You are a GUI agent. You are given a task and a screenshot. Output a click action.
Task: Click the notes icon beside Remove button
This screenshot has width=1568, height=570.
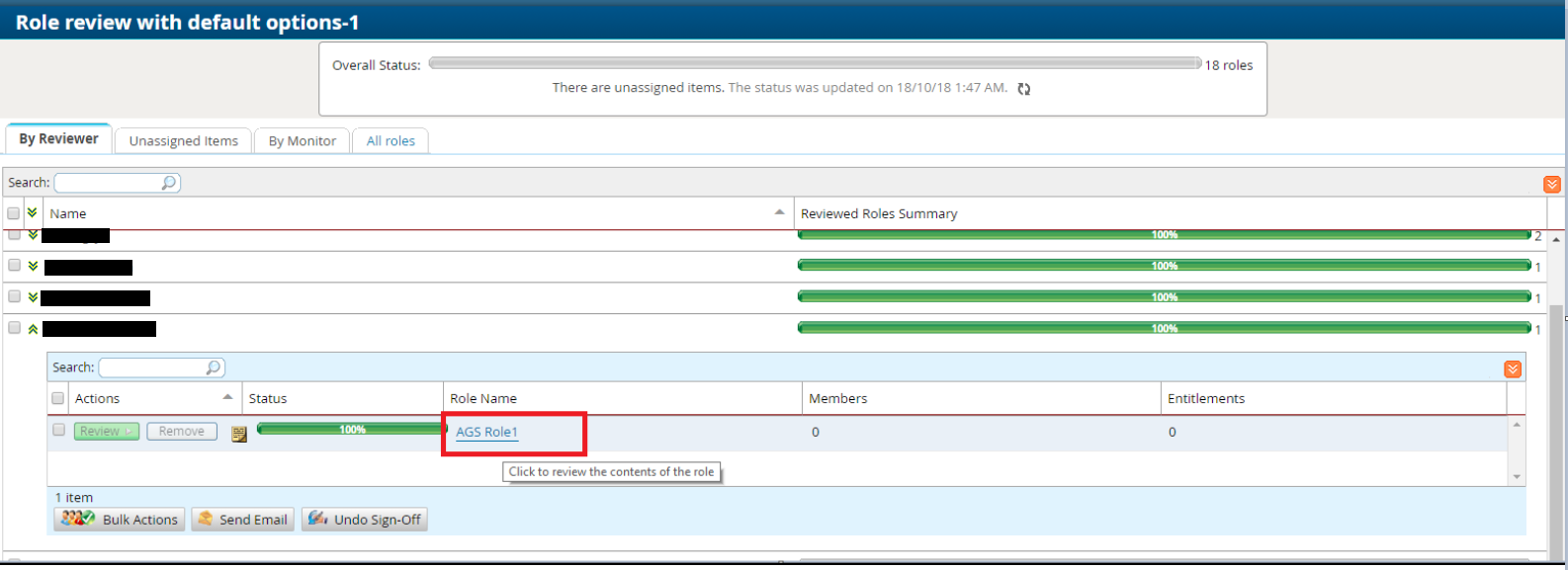coord(238,434)
